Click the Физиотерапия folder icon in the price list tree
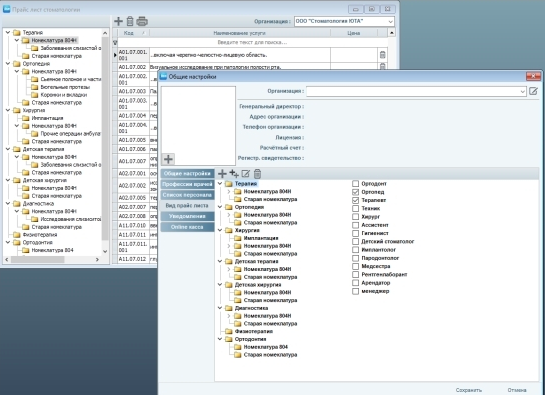 click(x=17, y=235)
